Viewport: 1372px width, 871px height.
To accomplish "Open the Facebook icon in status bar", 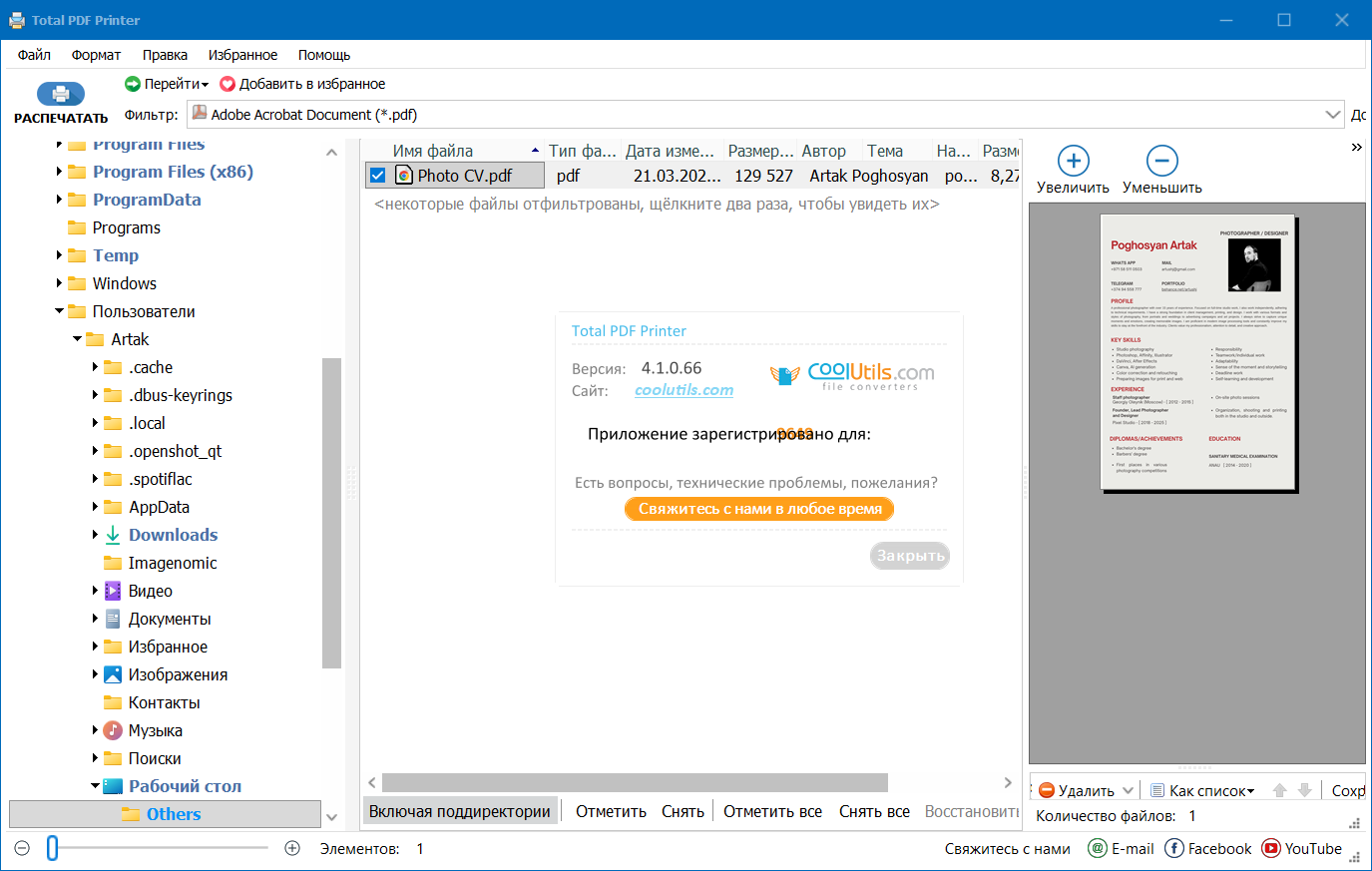I will pyautogui.click(x=1174, y=848).
